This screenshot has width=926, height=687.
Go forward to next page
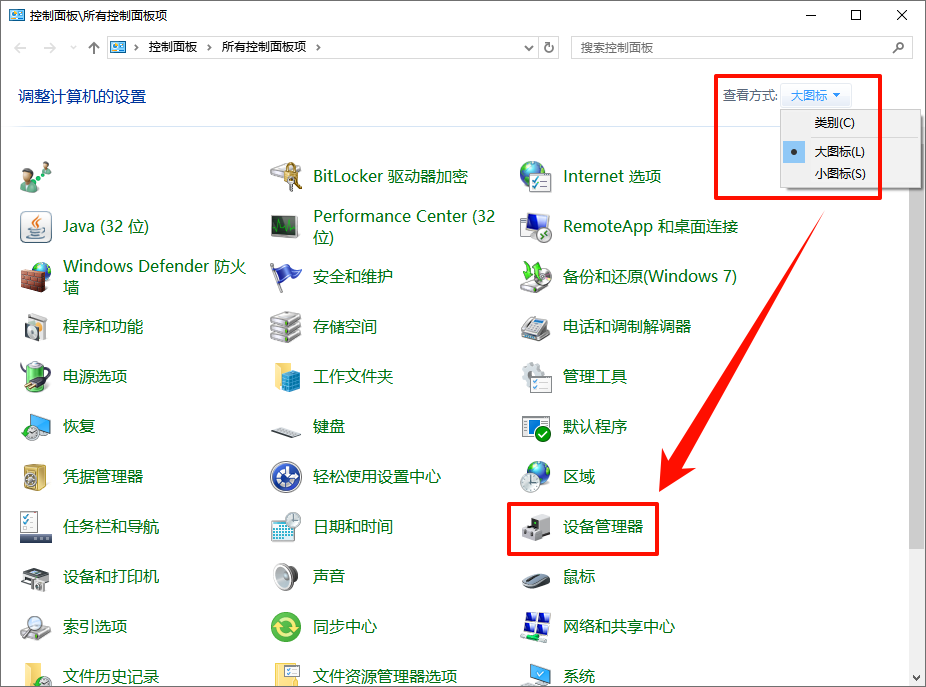(50, 48)
